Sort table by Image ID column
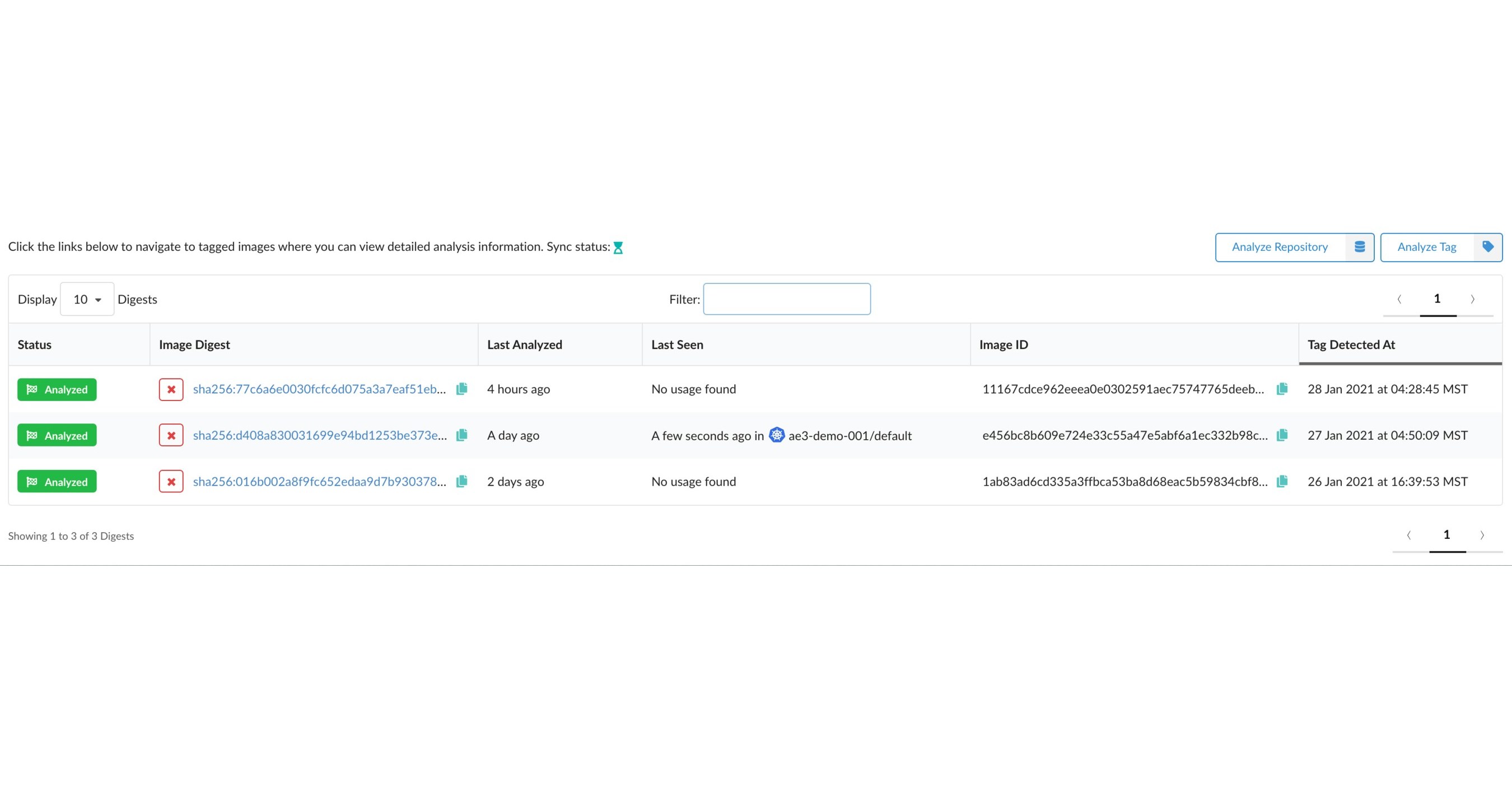The height and width of the screenshot is (792, 1512). 1134,344
